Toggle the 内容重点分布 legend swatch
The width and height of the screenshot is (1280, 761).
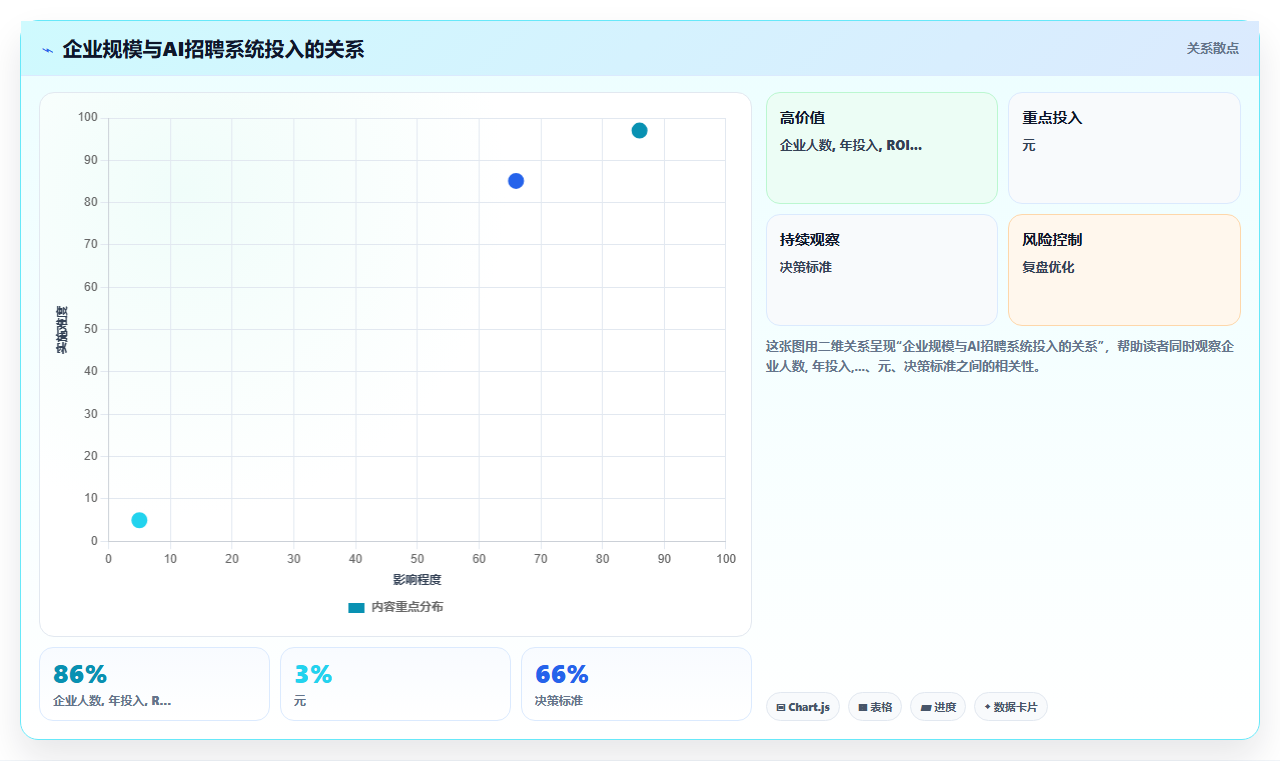coord(356,607)
